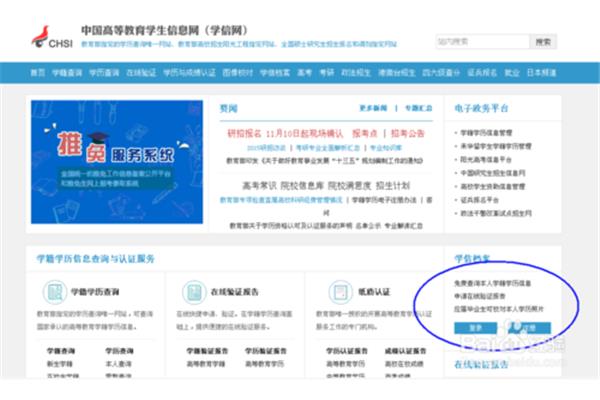Click the 搜索 search button

click(x=543, y=41)
